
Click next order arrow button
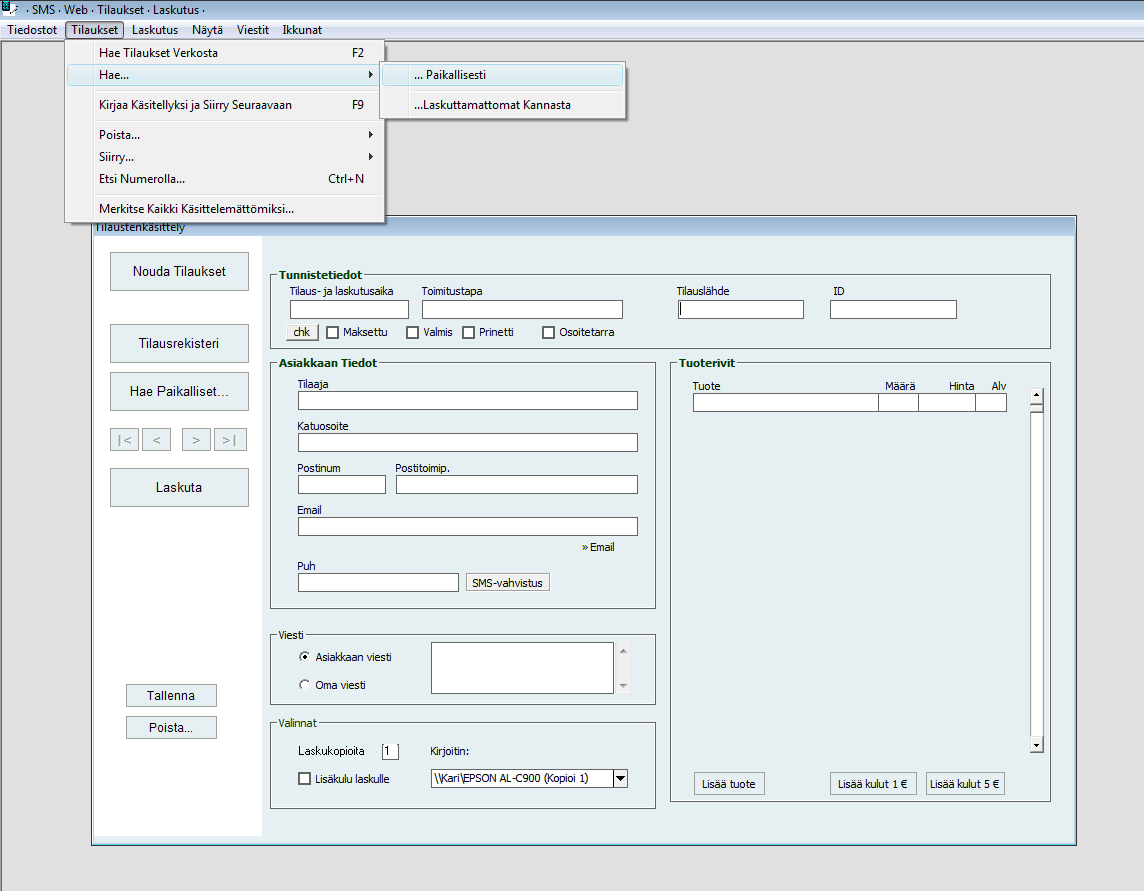[x=196, y=440]
